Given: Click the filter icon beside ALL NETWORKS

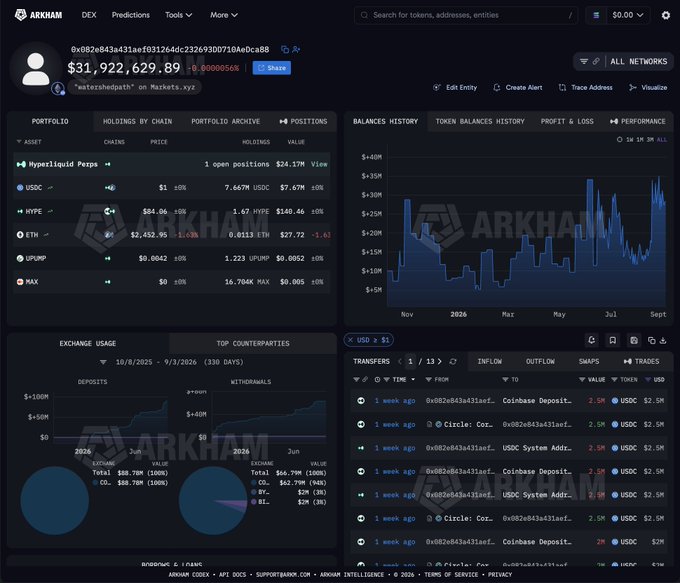Looking at the screenshot, I should 584,62.
